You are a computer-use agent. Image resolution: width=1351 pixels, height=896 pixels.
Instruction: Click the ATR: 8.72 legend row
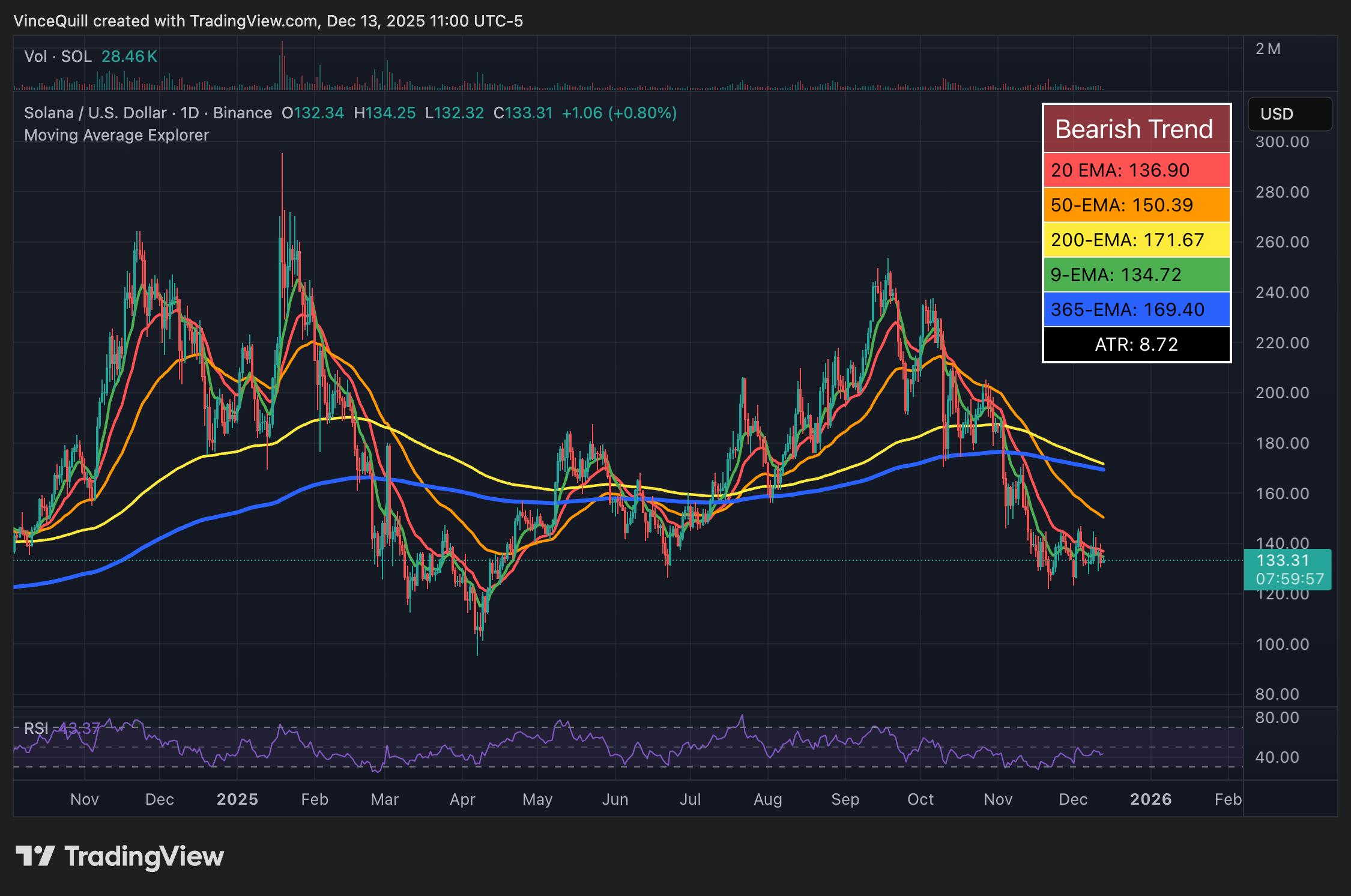(1136, 344)
